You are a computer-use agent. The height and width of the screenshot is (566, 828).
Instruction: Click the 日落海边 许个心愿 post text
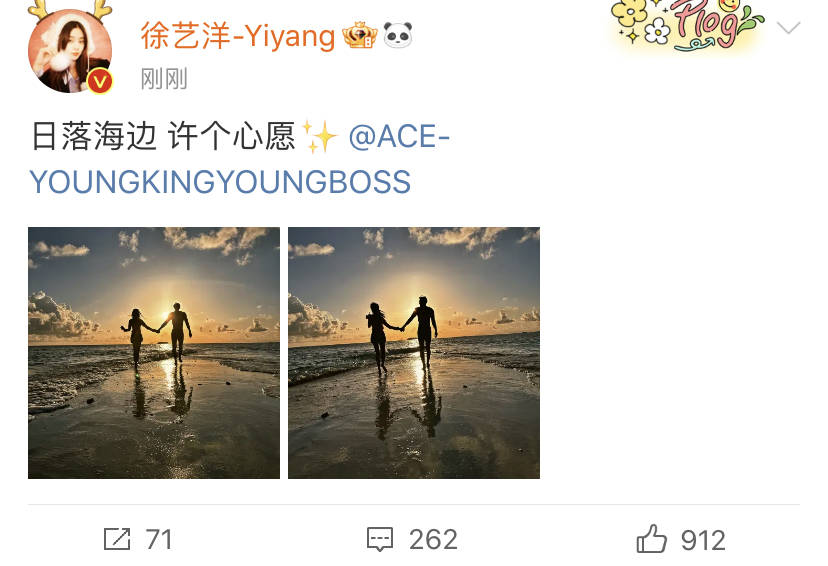click(x=163, y=136)
